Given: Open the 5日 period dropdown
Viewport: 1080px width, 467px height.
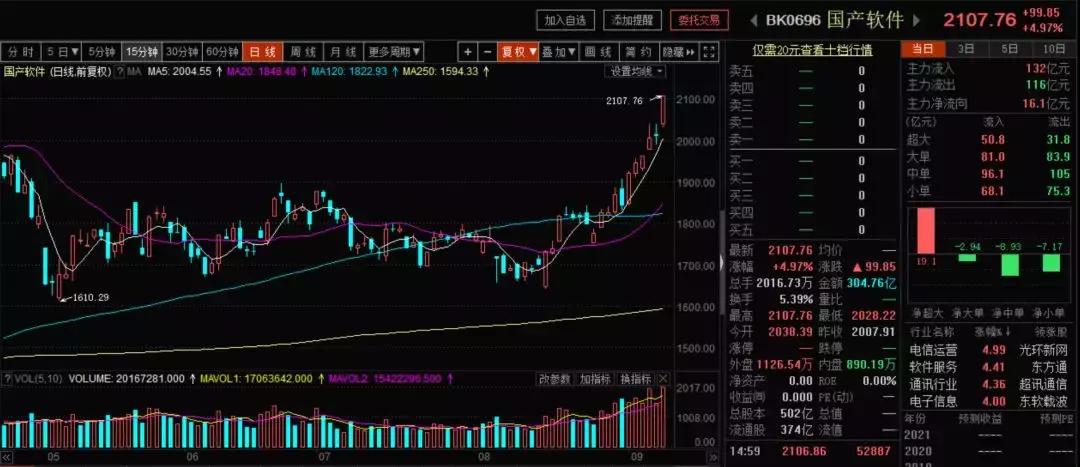Looking at the screenshot, I should 61,52.
